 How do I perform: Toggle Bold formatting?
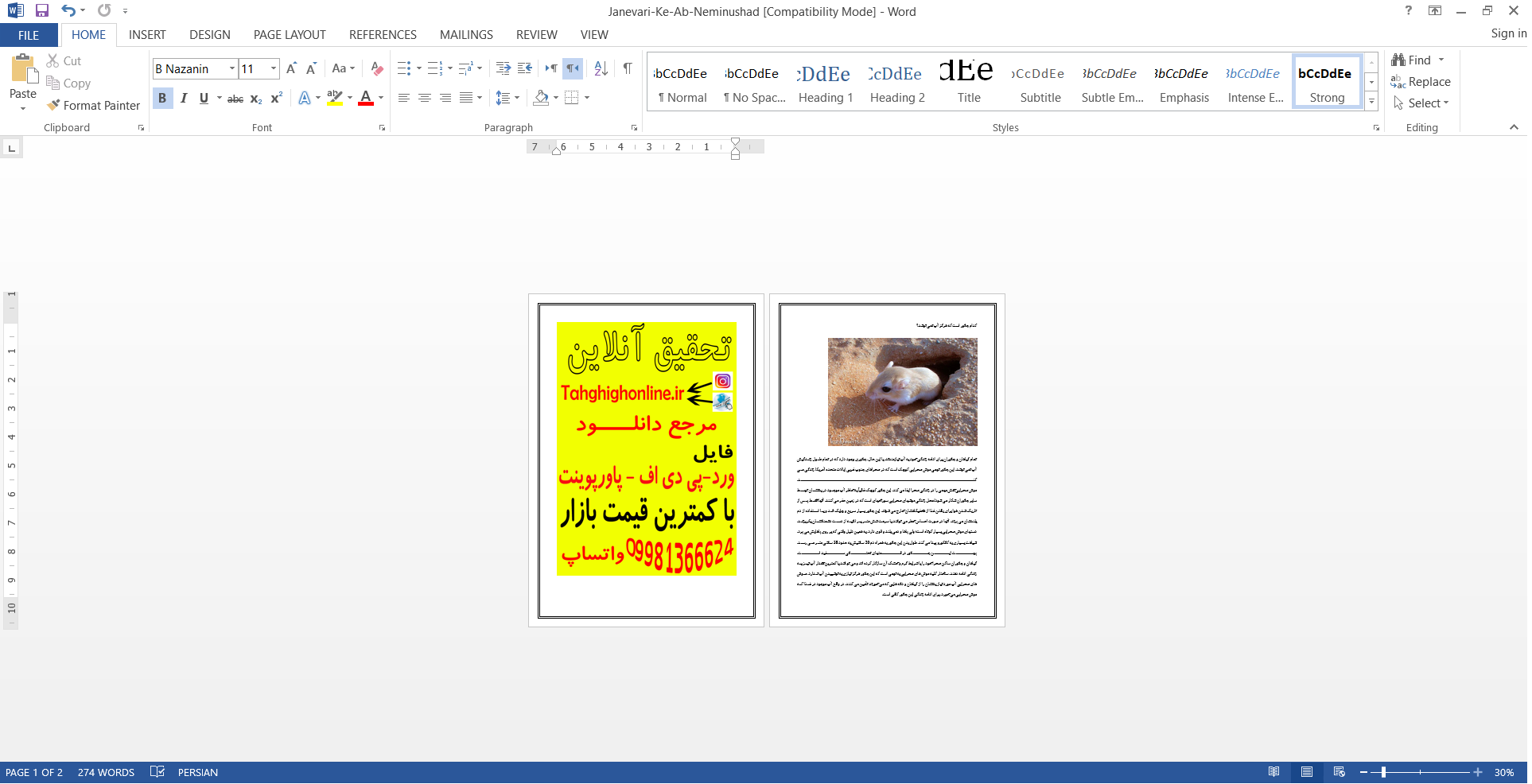click(162, 98)
